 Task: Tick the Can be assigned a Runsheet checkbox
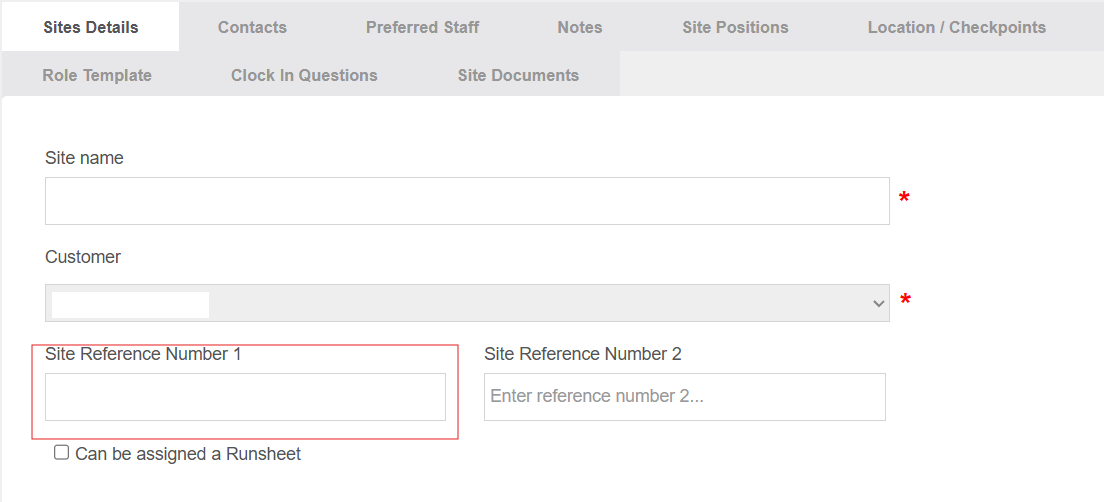62,453
